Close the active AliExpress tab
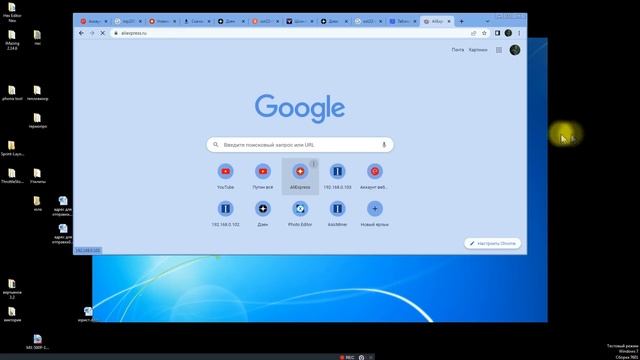 point(449,21)
